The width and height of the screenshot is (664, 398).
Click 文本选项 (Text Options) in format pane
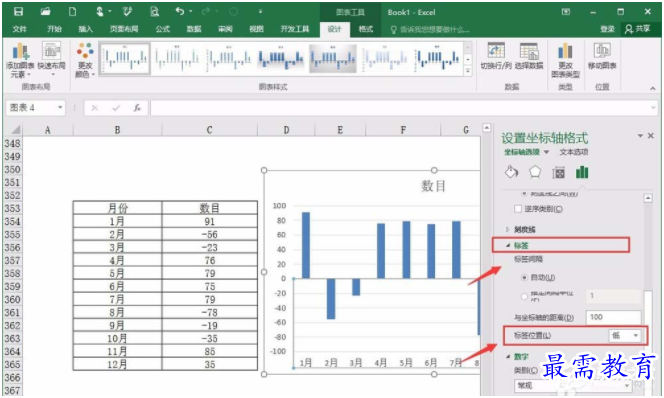574,152
